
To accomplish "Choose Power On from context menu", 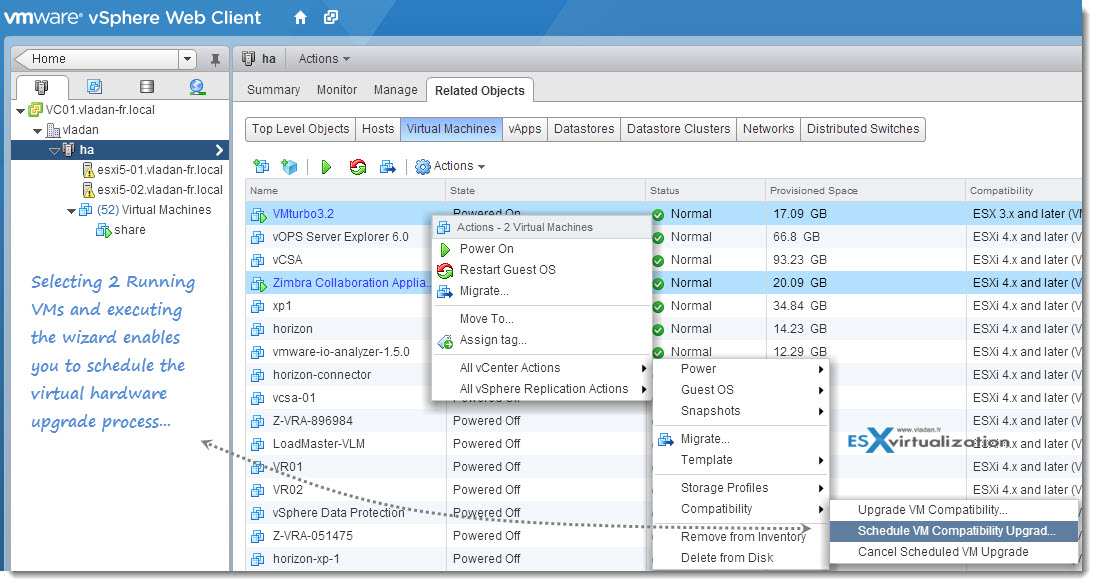I will pyautogui.click(x=542, y=249).
